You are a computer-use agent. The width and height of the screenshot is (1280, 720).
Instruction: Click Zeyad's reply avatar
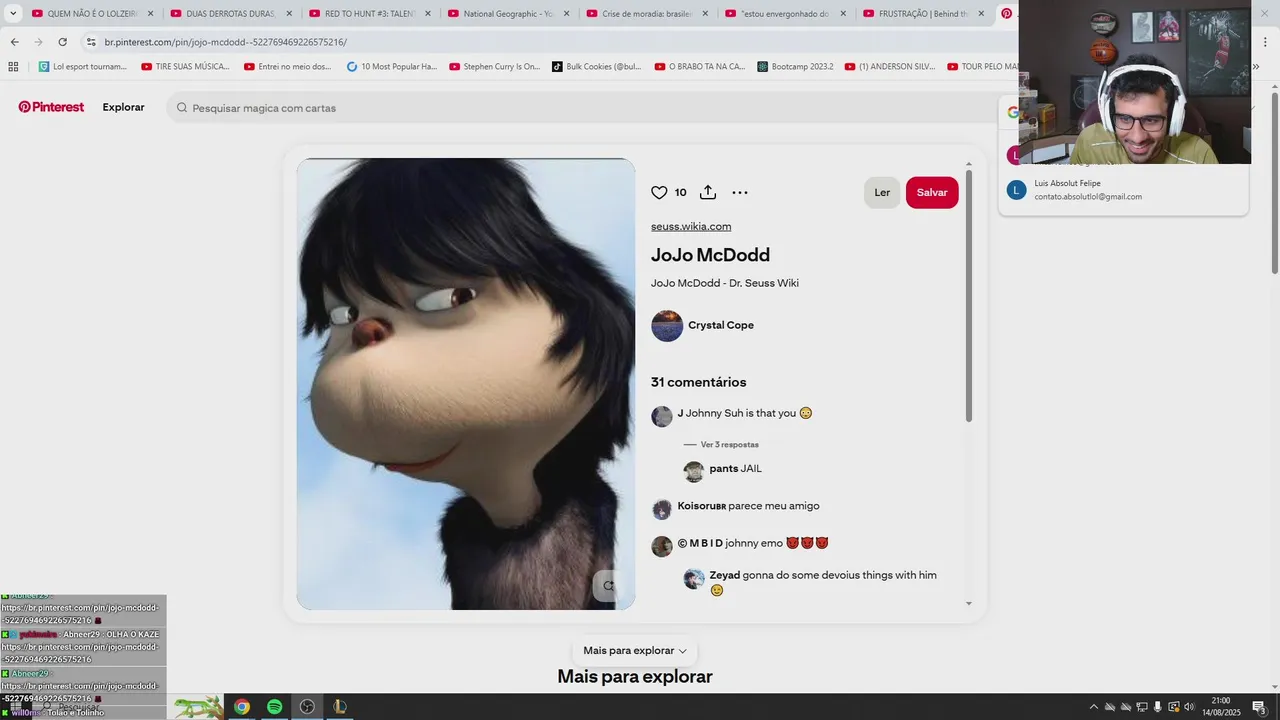694,579
